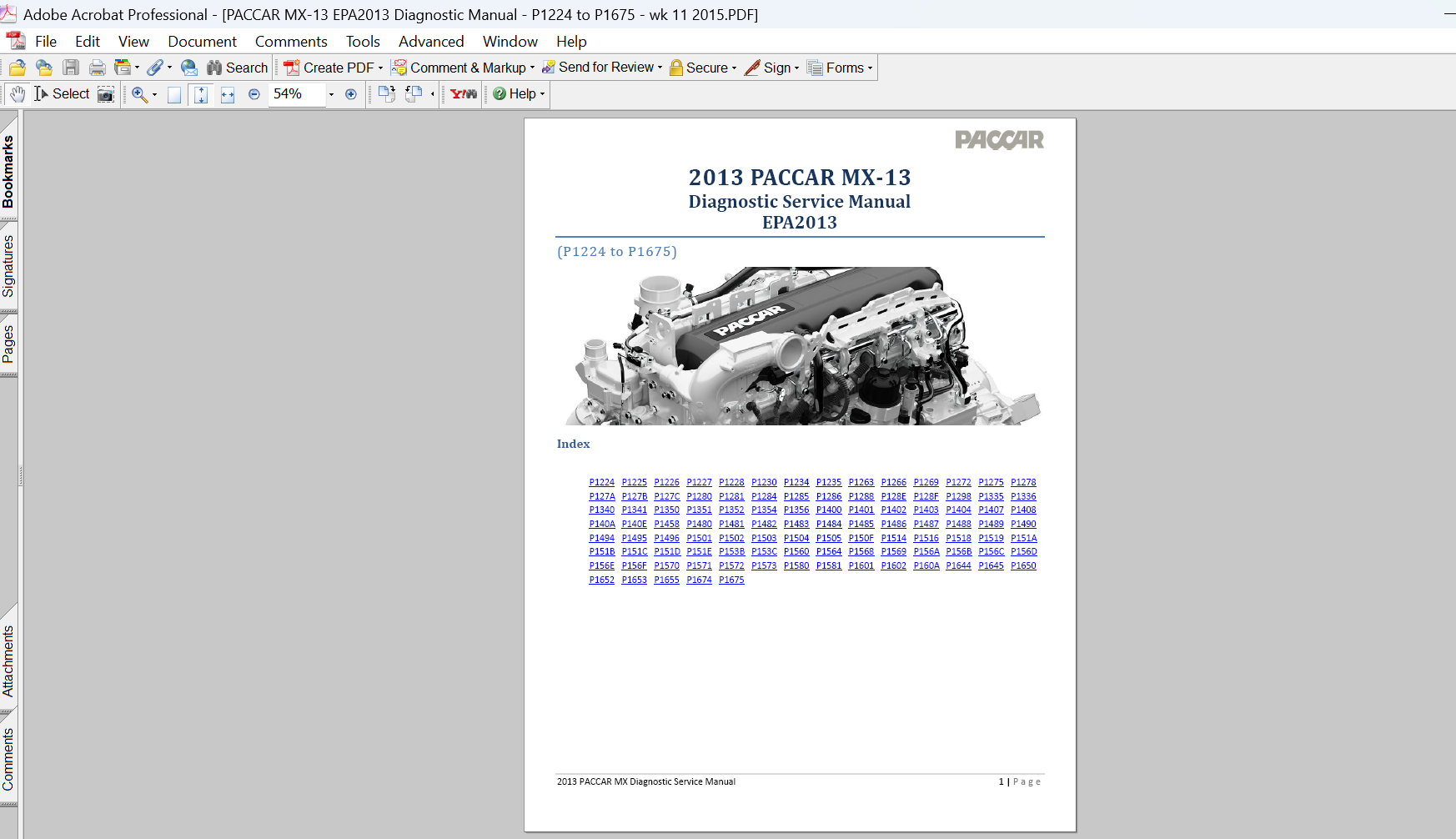Image resolution: width=1456 pixels, height=839 pixels.
Task: Open the Window menu
Action: [x=510, y=42]
